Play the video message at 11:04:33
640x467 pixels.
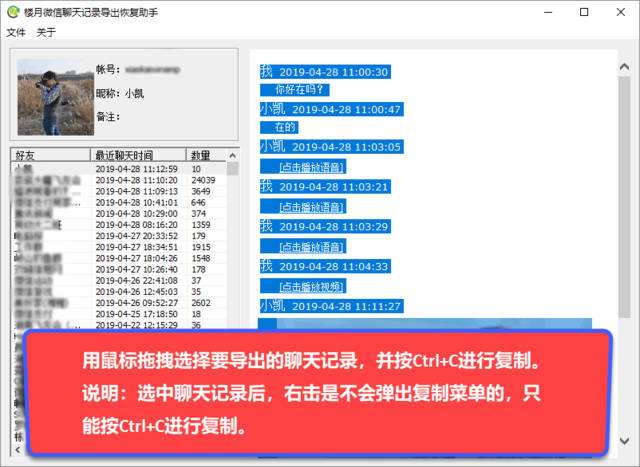(x=312, y=287)
